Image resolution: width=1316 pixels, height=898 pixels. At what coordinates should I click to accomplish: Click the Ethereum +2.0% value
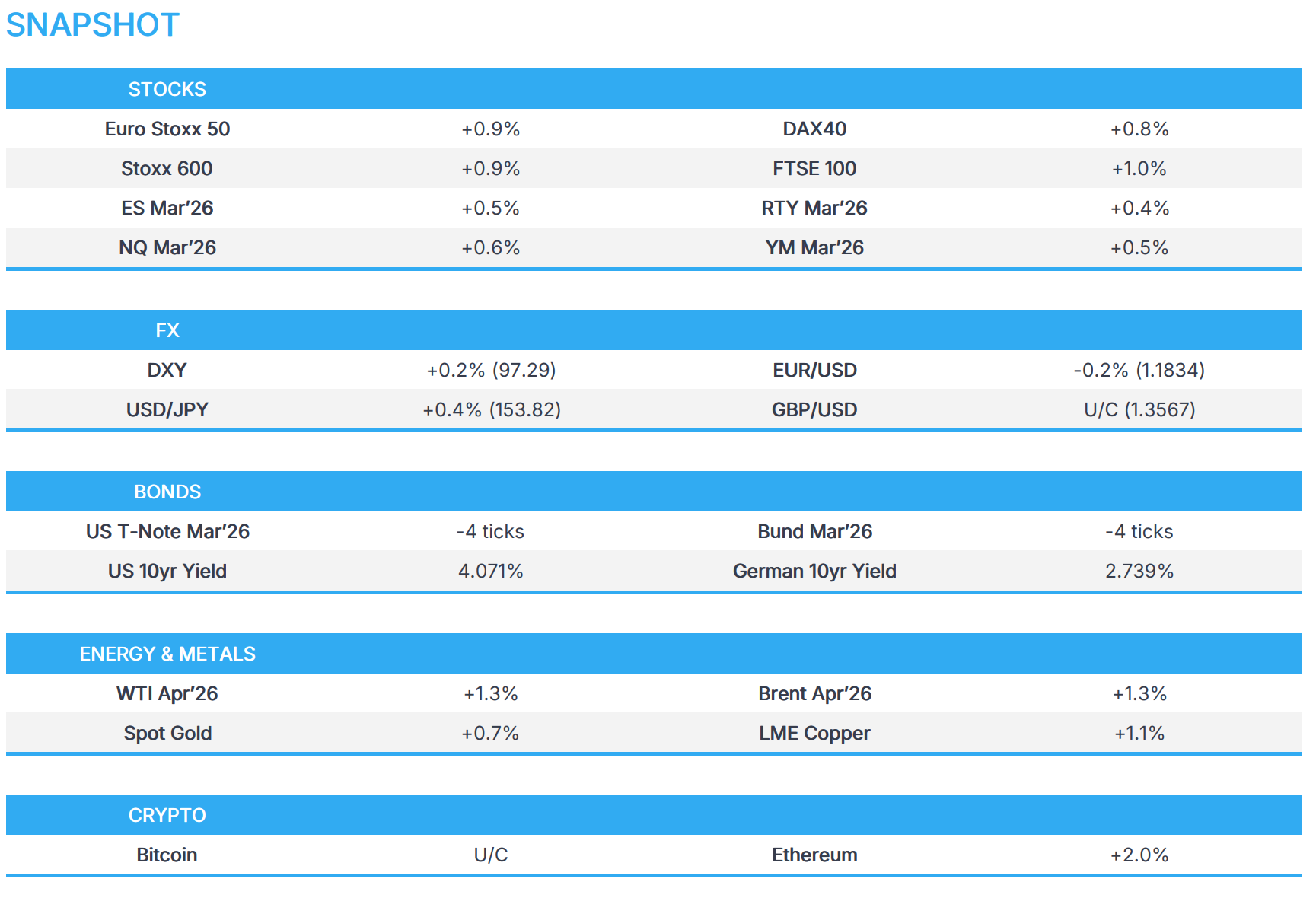(x=1139, y=855)
